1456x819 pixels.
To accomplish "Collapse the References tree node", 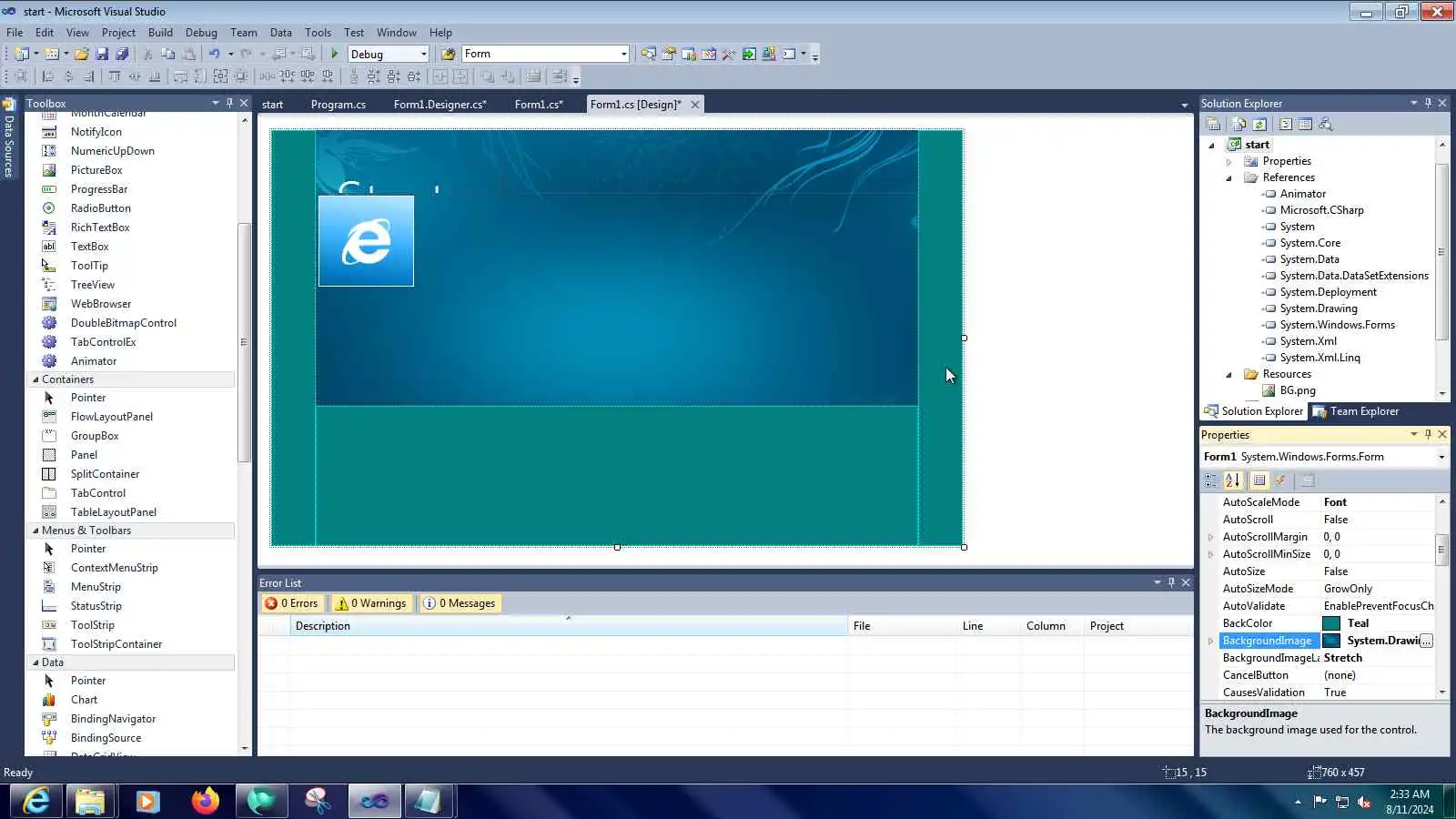I will click(x=1228, y=178).
